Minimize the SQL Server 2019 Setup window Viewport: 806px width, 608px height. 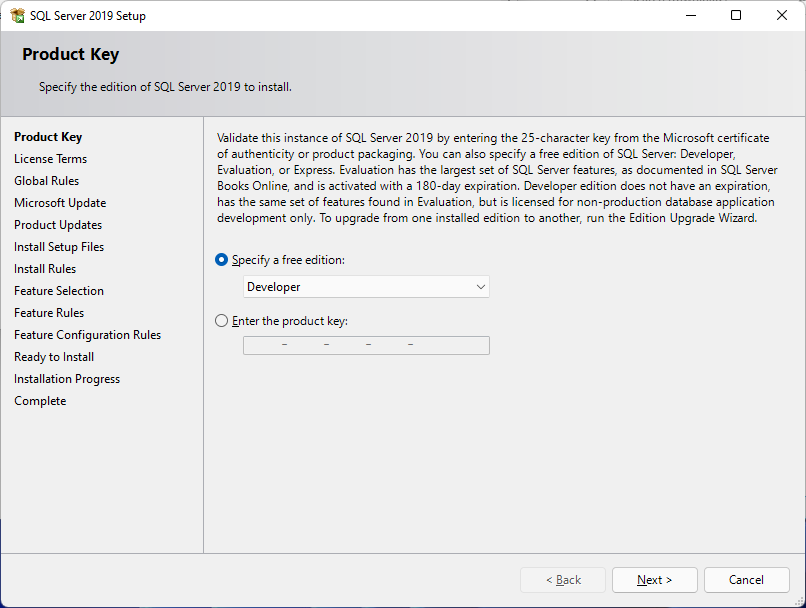pyautogui.click(x=691, y=15)
